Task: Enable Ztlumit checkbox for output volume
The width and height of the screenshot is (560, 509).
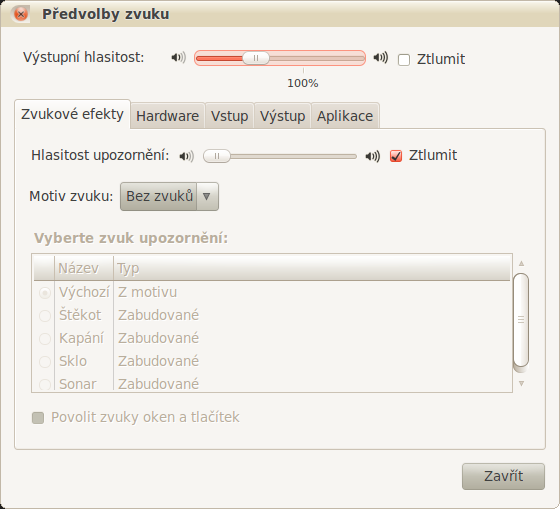Action: tap(404, 60)
